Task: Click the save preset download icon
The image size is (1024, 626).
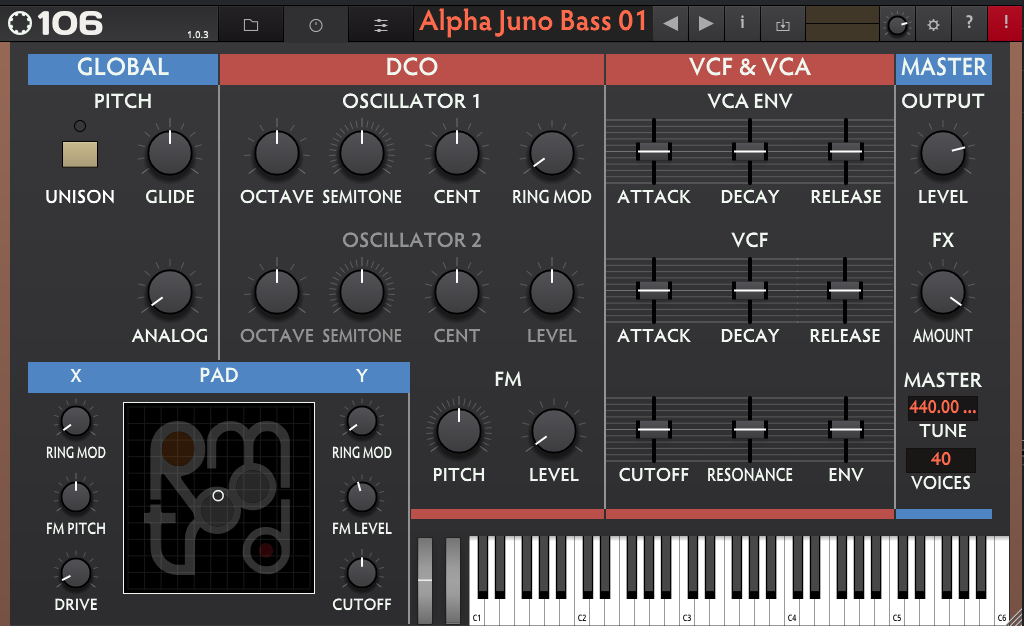Action: (x=782, y=25)
